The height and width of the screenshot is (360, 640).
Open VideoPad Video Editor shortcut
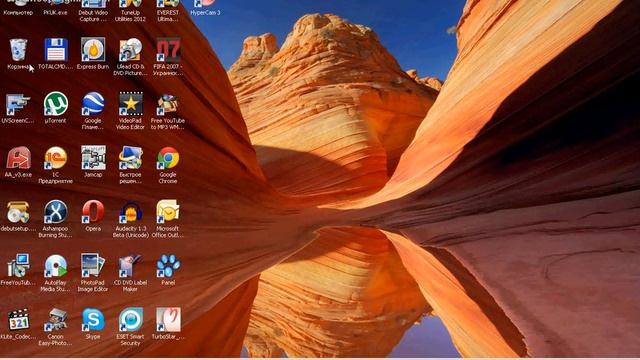(131, 104)
